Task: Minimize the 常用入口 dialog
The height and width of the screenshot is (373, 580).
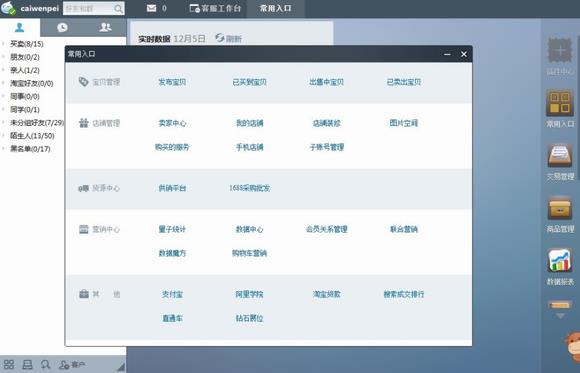Action: click(447, 54)
